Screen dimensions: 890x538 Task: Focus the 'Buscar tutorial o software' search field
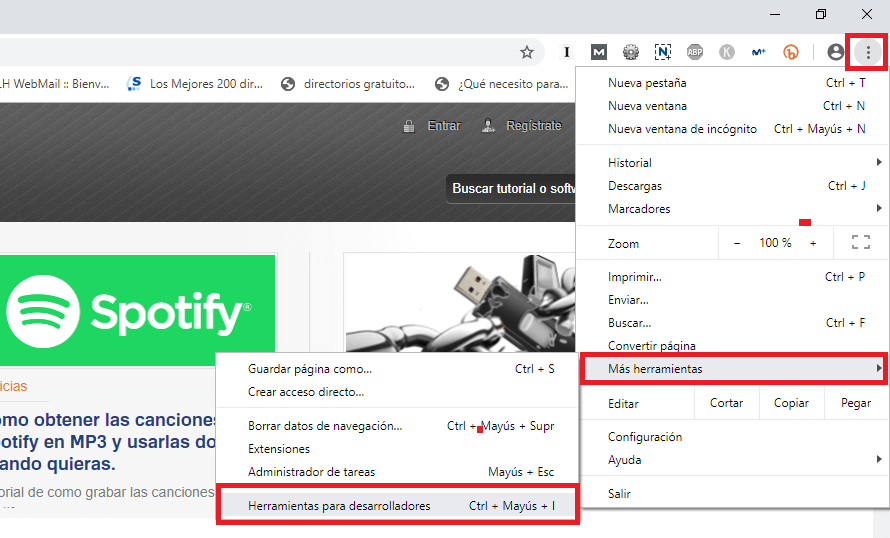point(511,188)
